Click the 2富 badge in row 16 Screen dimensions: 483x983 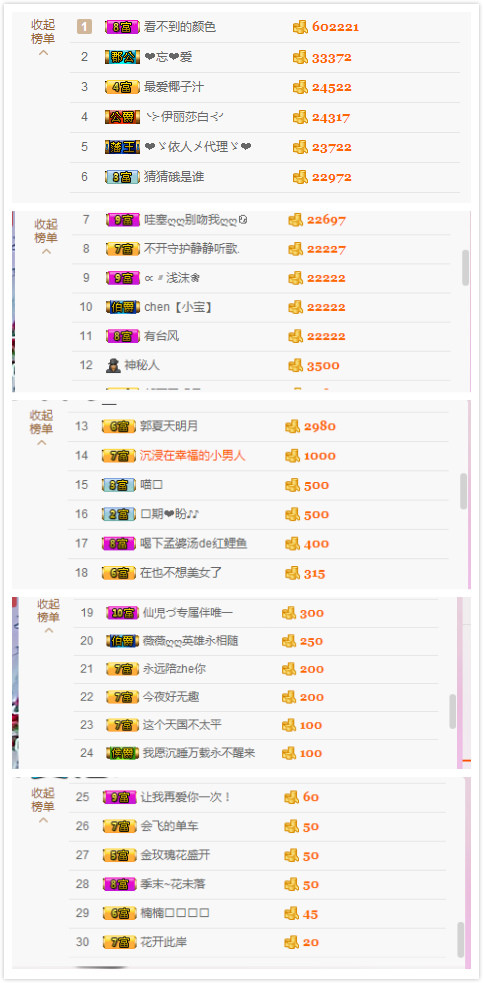coord(119,514)
